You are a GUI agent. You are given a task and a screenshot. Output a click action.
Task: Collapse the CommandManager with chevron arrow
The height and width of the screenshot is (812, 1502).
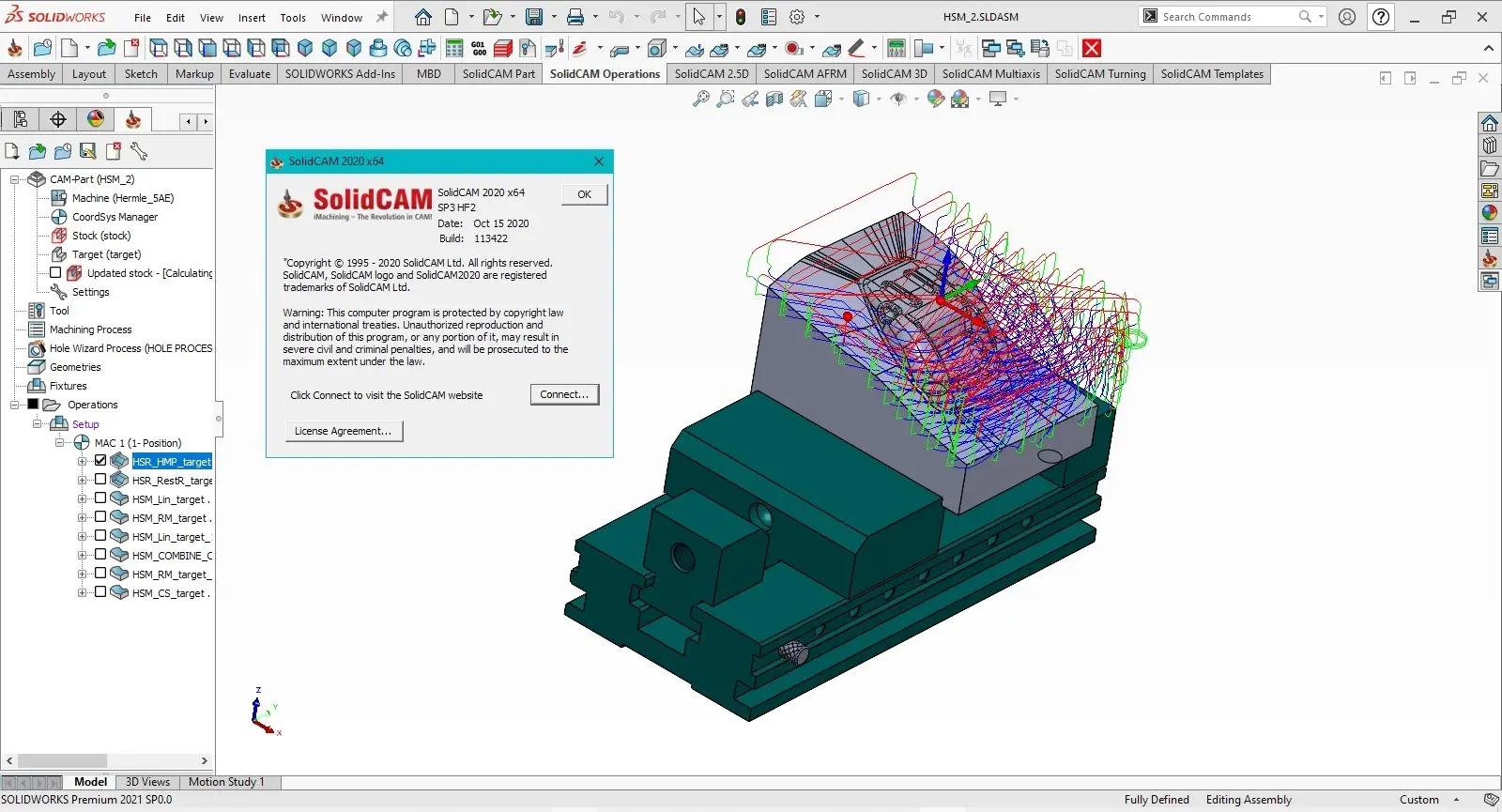point(1488,48)
